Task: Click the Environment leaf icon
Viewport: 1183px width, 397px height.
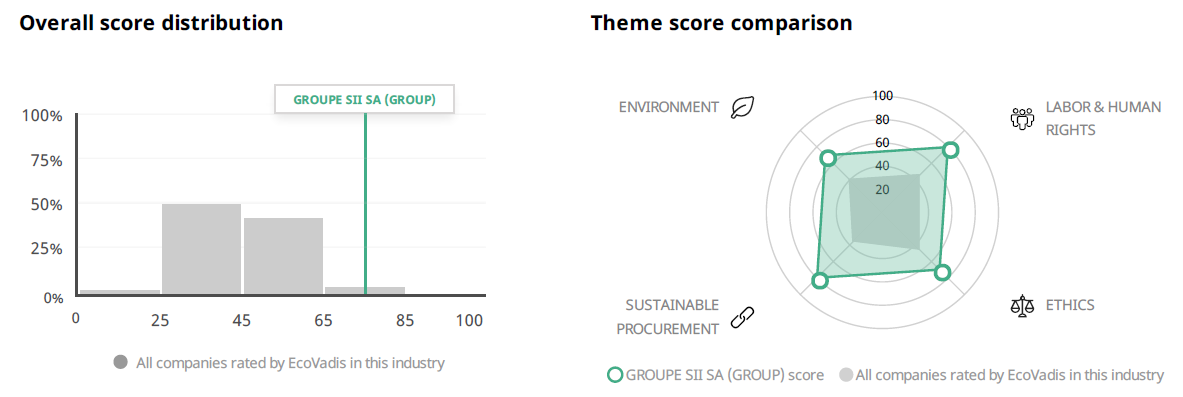Action: pyautogui.click(x=742, y=107)
